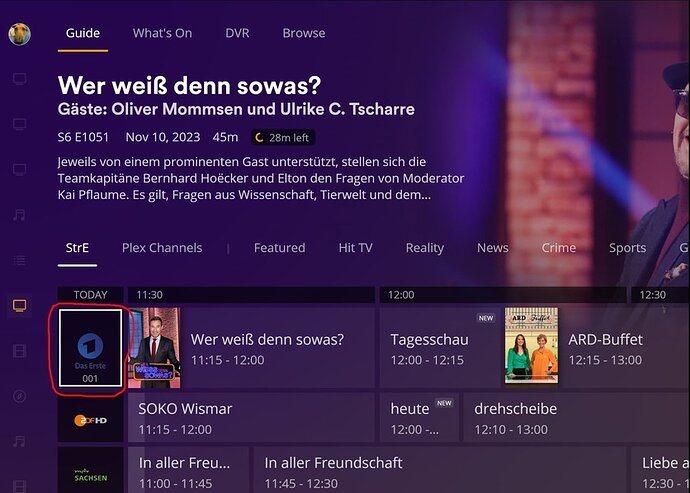Choose the Sports channel category
This screenshot has width=690, height=493.
[628, 248]
